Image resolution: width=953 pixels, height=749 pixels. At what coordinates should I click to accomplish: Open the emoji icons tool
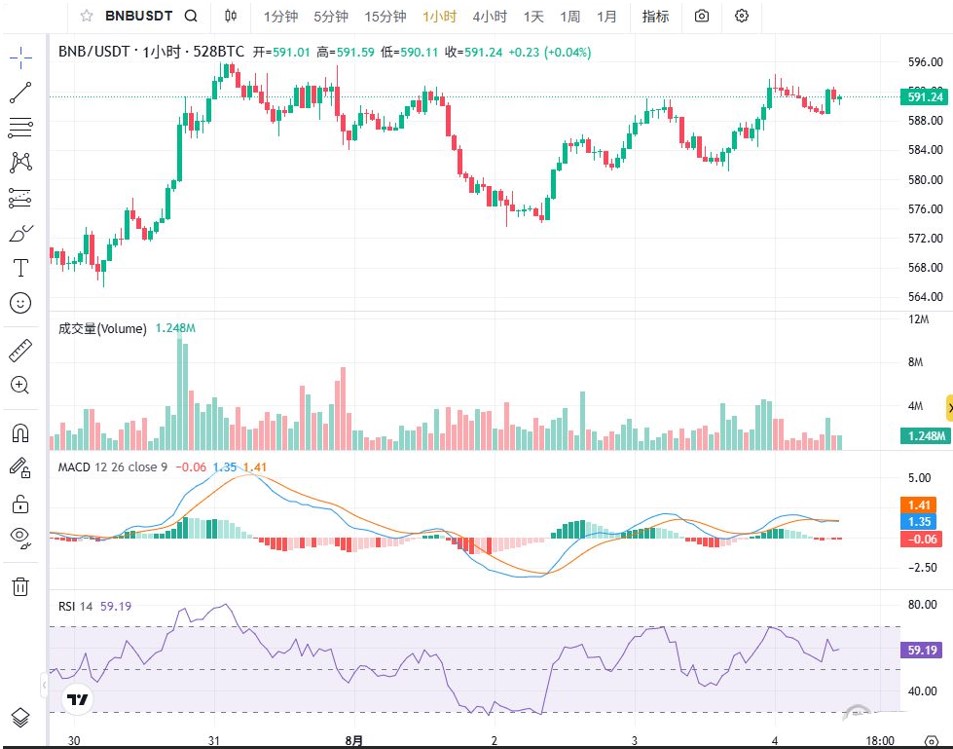(20, 303)
